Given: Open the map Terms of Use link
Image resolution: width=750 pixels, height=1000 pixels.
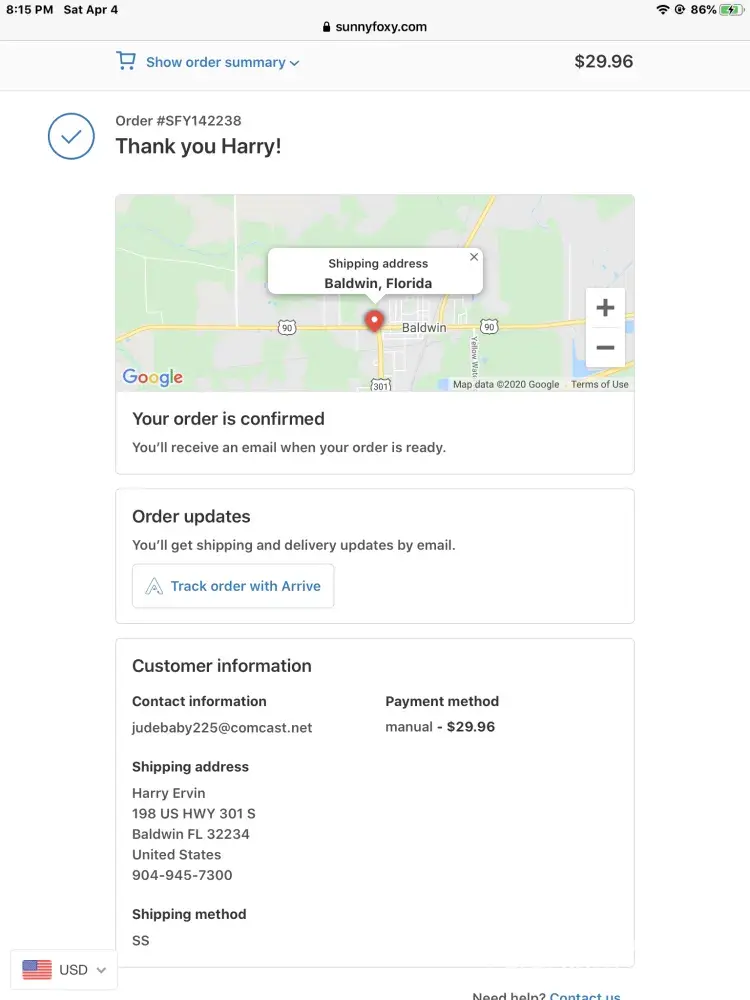Looking at the screenshot, I should 599,384.
